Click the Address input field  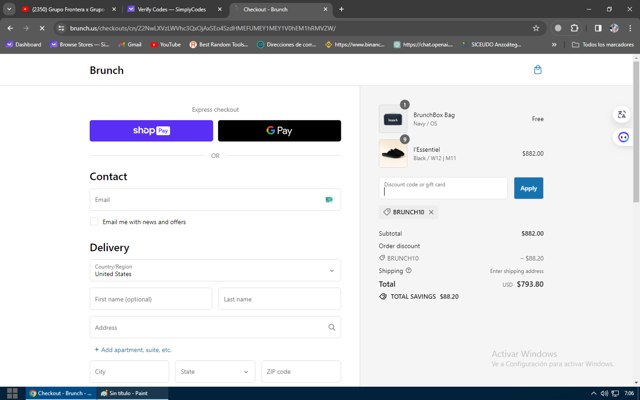click(215, 327)
